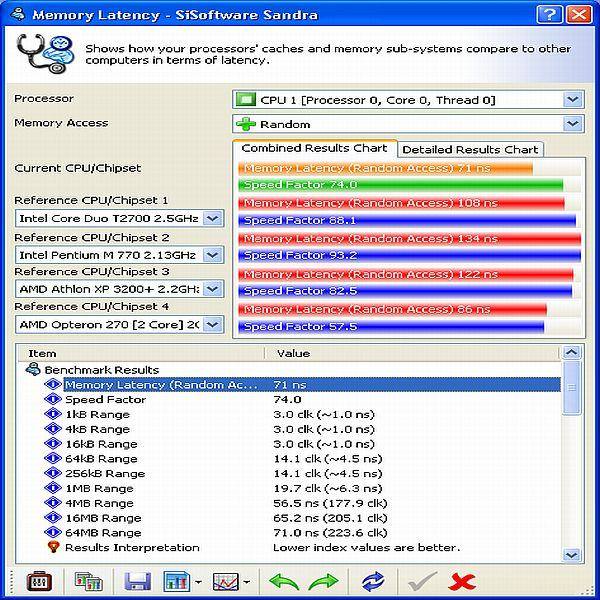Image resolution: width=600 pixels, height=600 pixels.
Task: Close the Memory Latency window
Action: point(579,15)
